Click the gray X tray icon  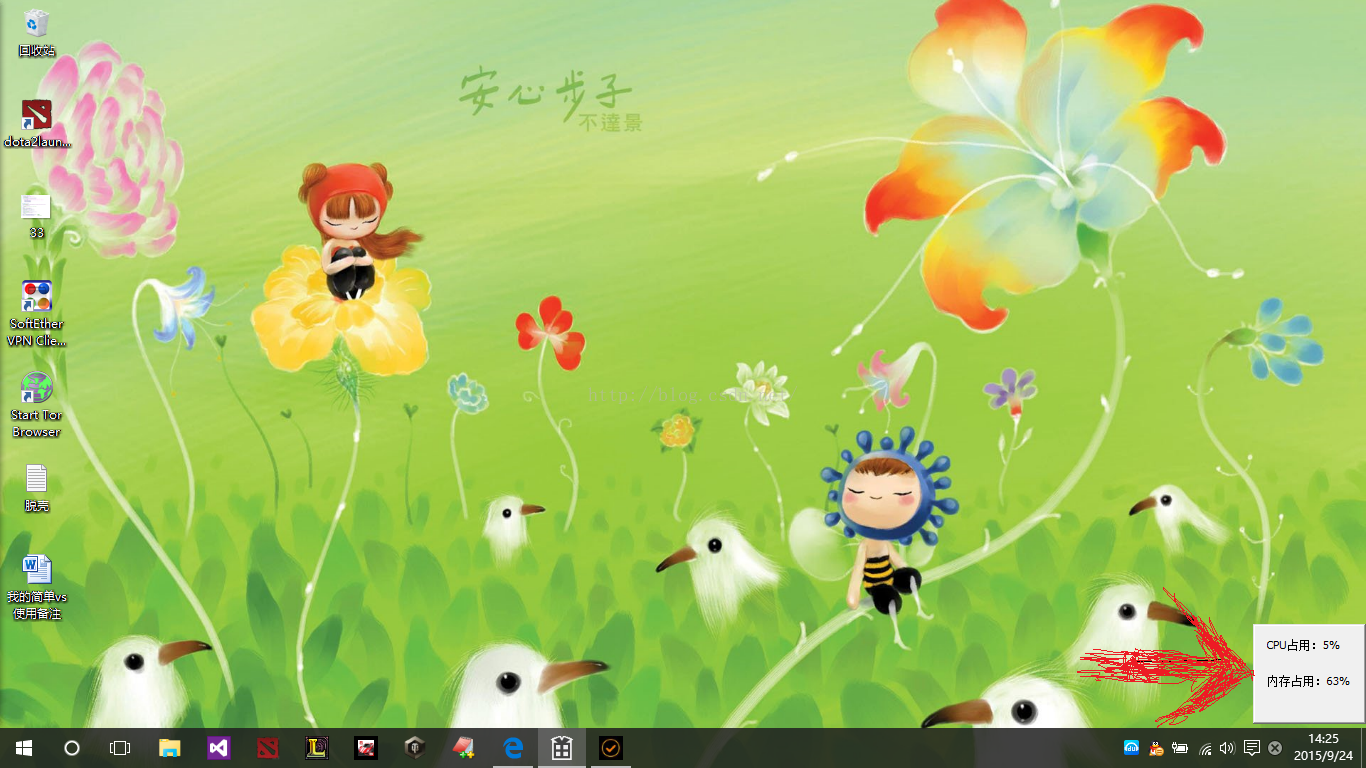(x=1275, y=748)
